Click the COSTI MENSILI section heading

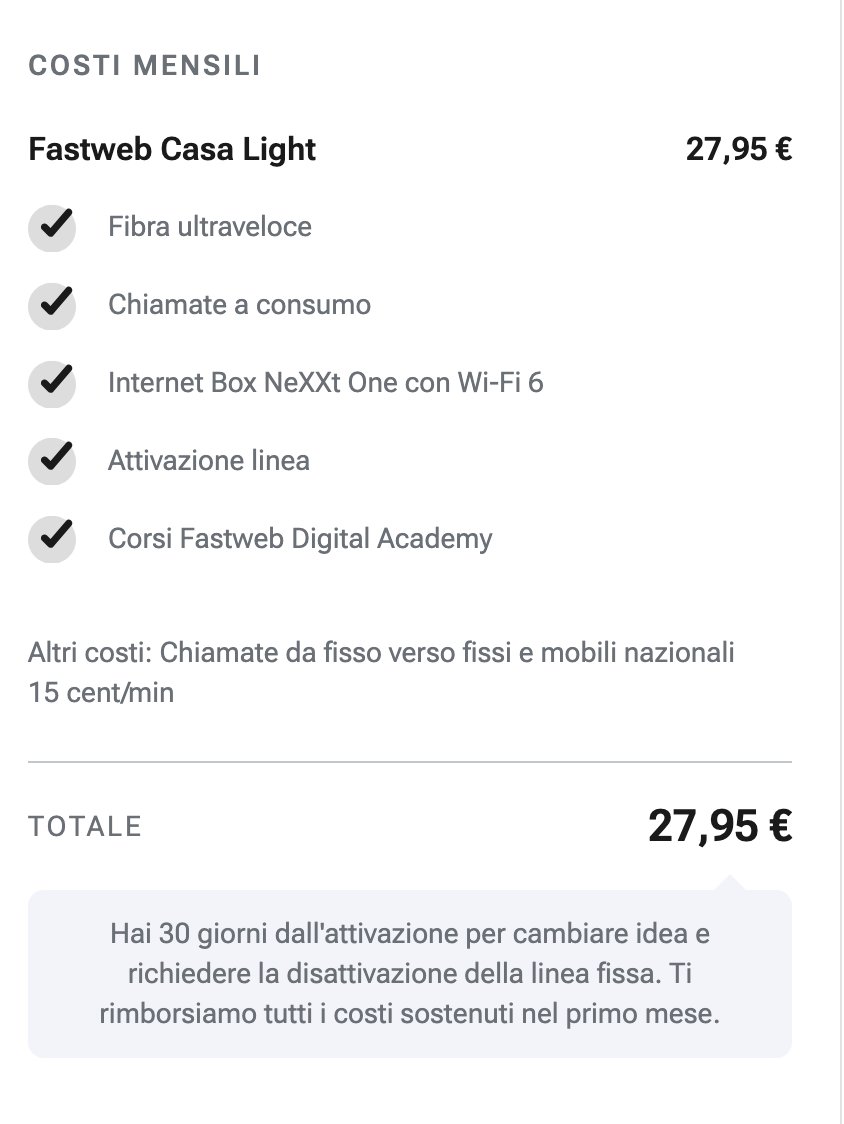145,66
